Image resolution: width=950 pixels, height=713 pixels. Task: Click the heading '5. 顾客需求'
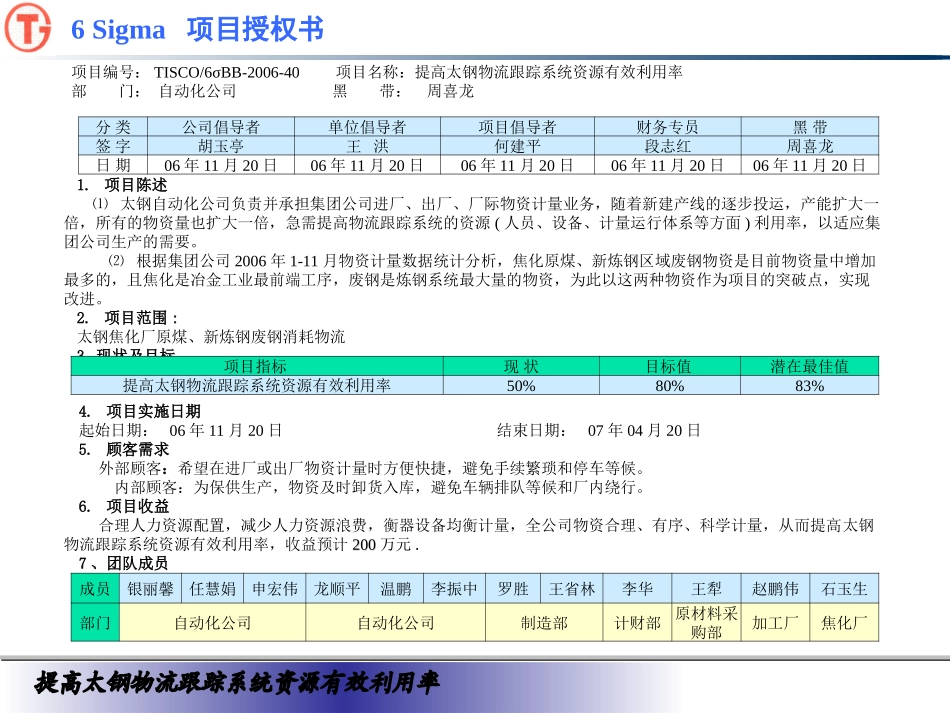[124, 449]
